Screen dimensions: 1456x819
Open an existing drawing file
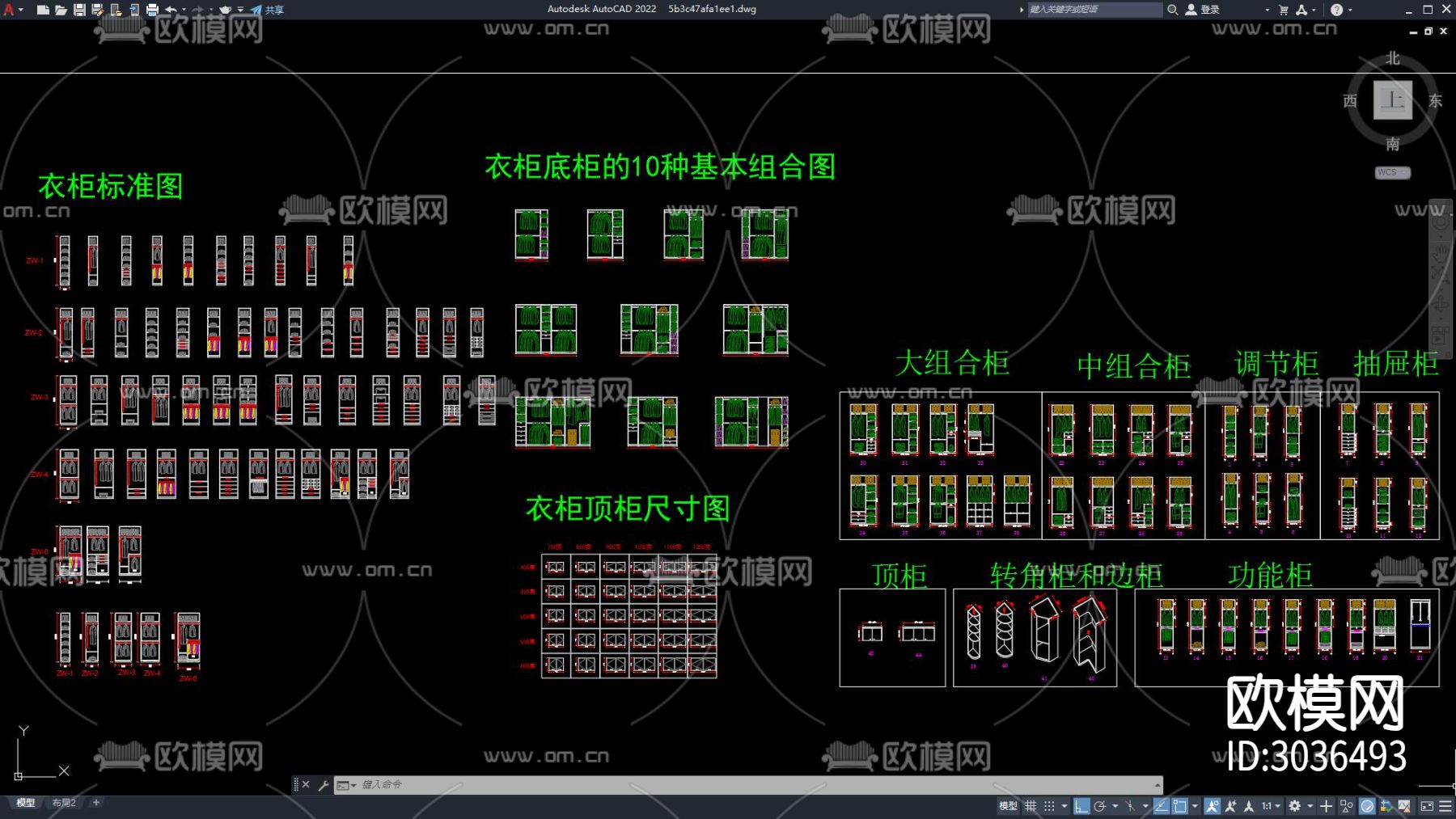[x=62, y=10]
